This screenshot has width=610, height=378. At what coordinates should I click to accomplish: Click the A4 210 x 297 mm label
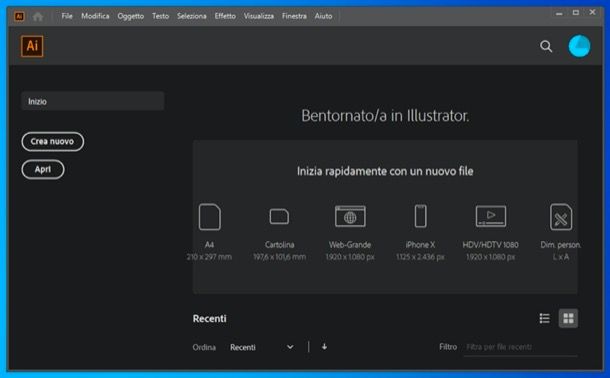click(209, 250)
